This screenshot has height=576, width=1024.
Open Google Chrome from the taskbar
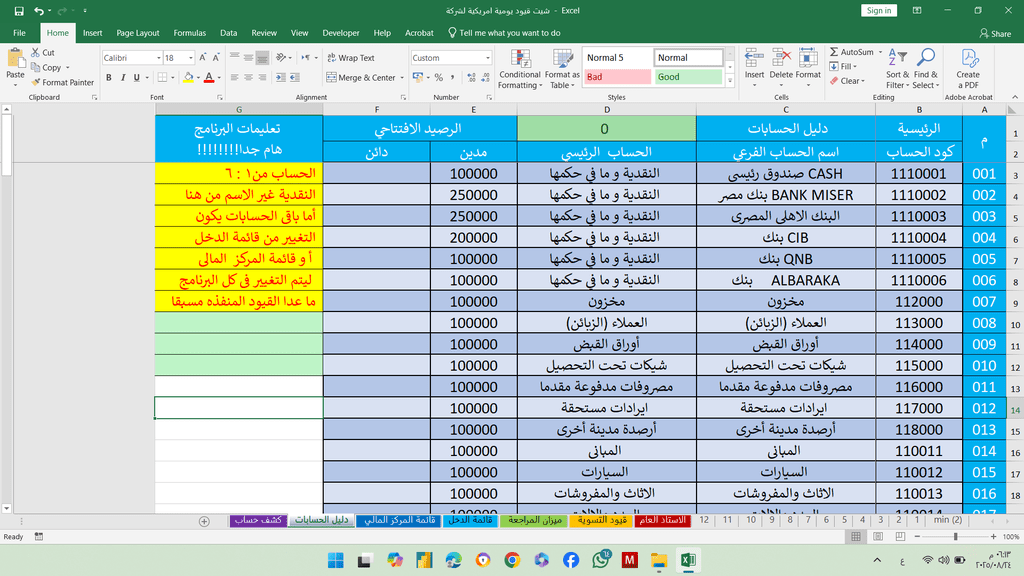[x=512, y=560]
